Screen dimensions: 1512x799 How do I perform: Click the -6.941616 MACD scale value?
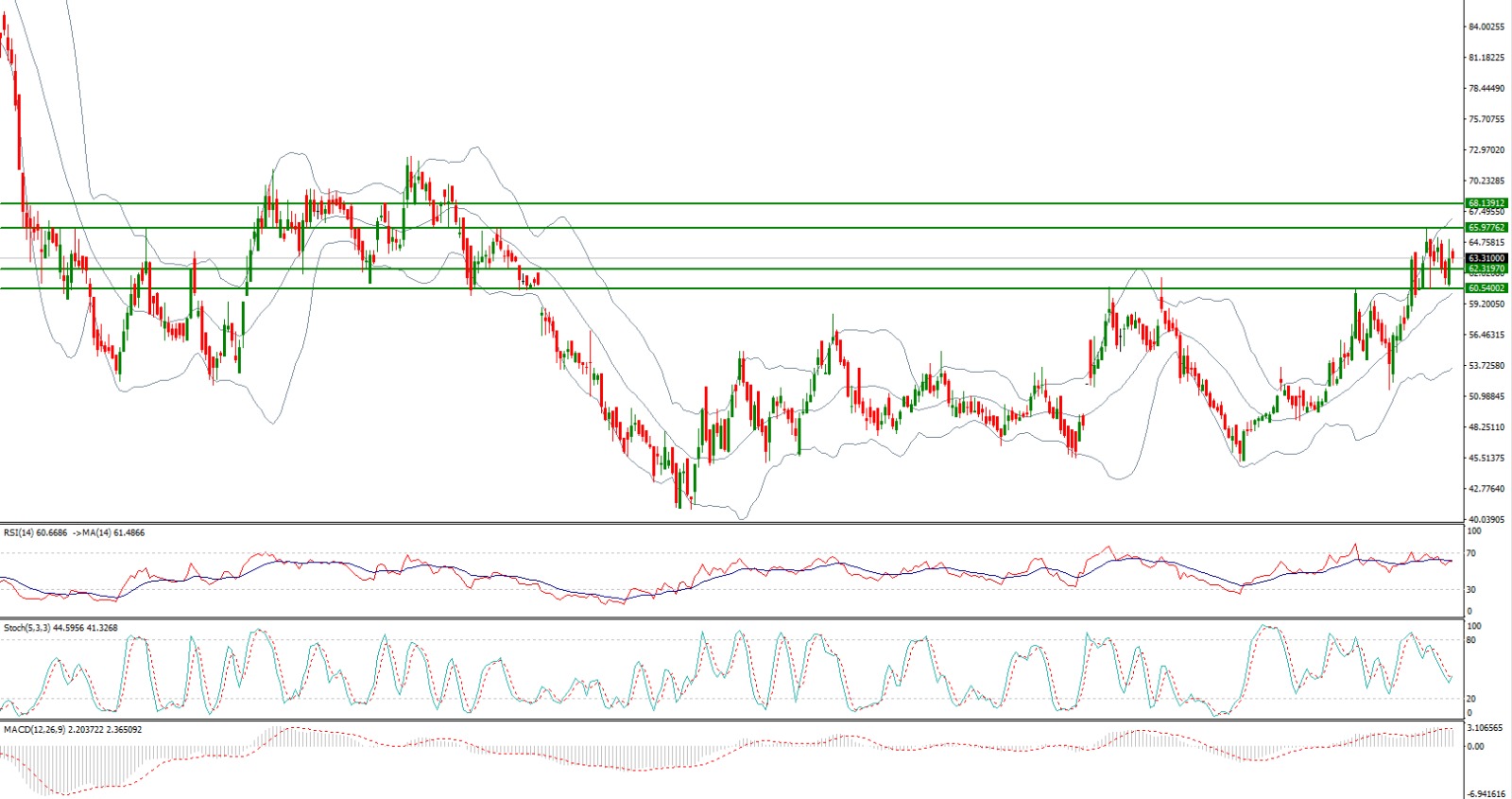tap(1484, 794)
